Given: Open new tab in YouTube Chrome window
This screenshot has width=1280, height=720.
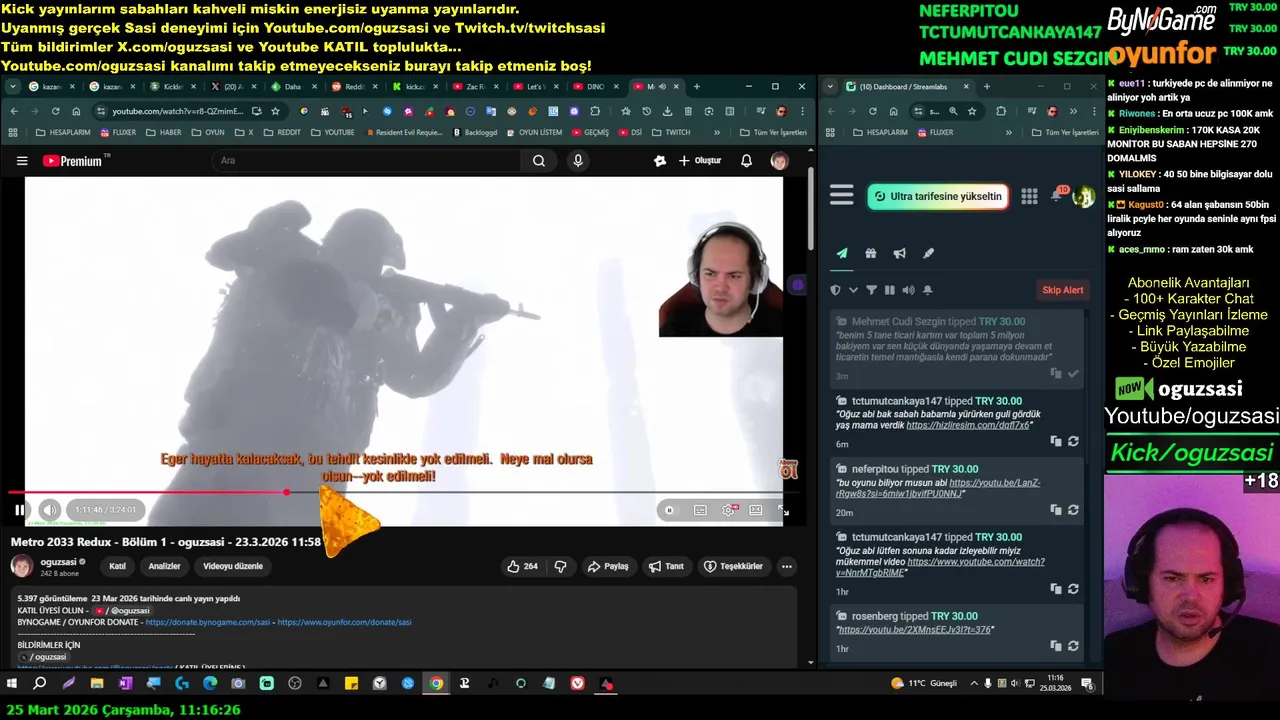Looking at the screenshot, I should point(697,87).
